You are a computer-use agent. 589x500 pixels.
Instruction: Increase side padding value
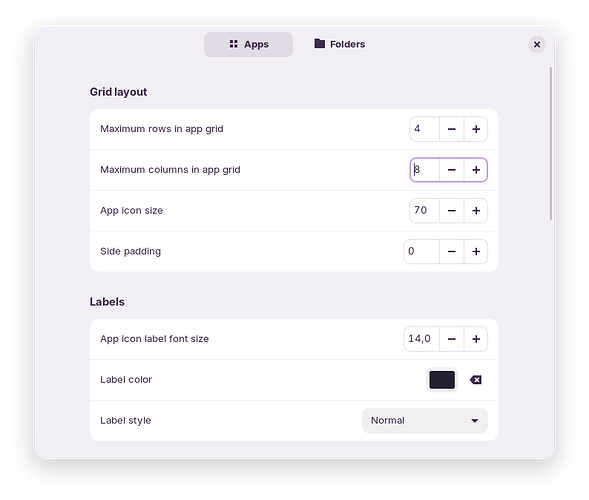click(476, 251)
